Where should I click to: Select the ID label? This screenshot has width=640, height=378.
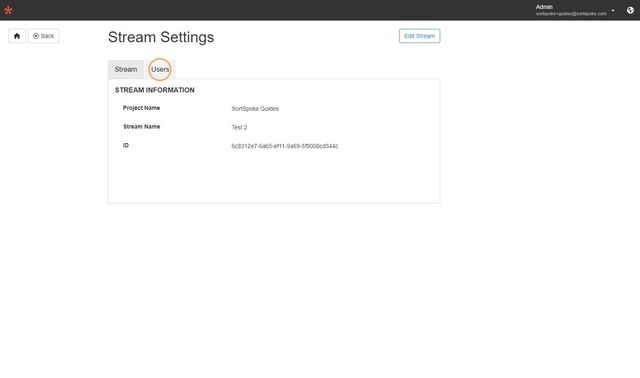click(126, 145)
